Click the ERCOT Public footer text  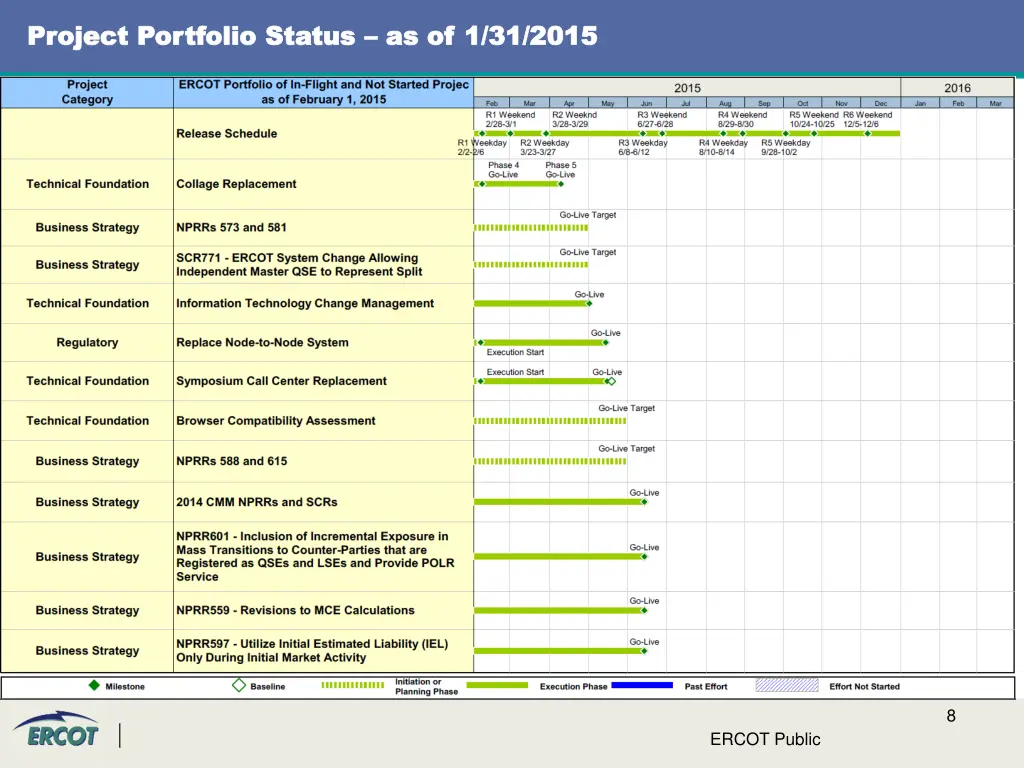point(765,739)
